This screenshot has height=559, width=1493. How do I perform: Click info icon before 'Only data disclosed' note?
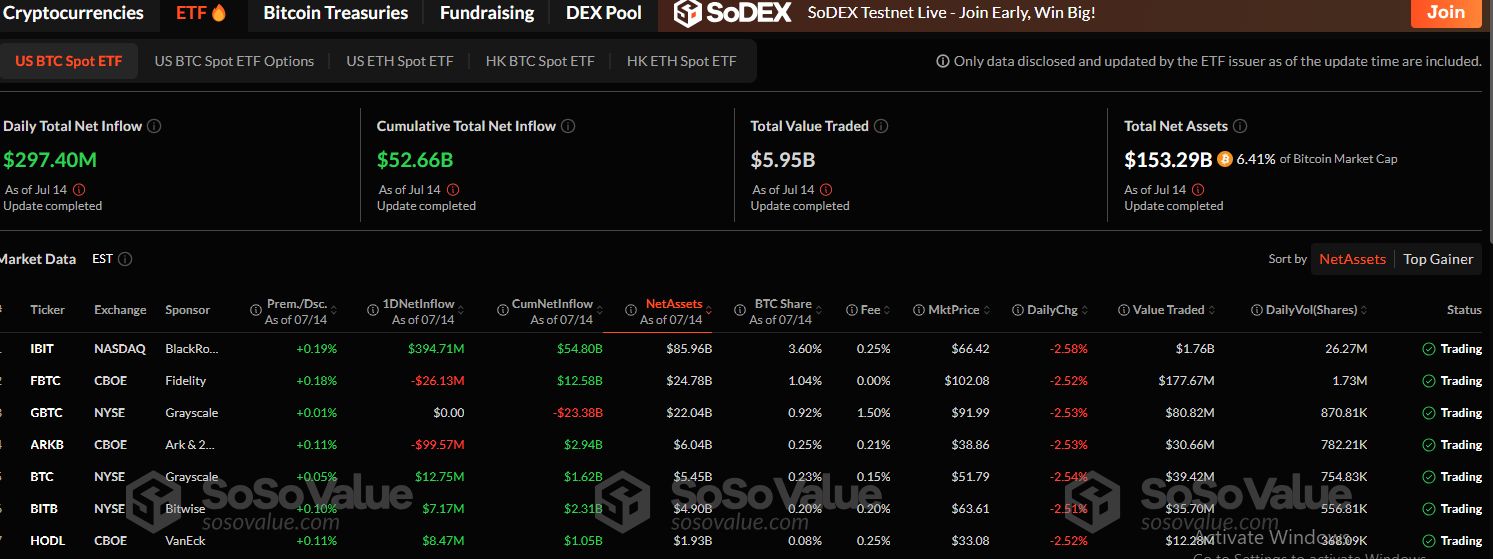click(x=943, y=61)
